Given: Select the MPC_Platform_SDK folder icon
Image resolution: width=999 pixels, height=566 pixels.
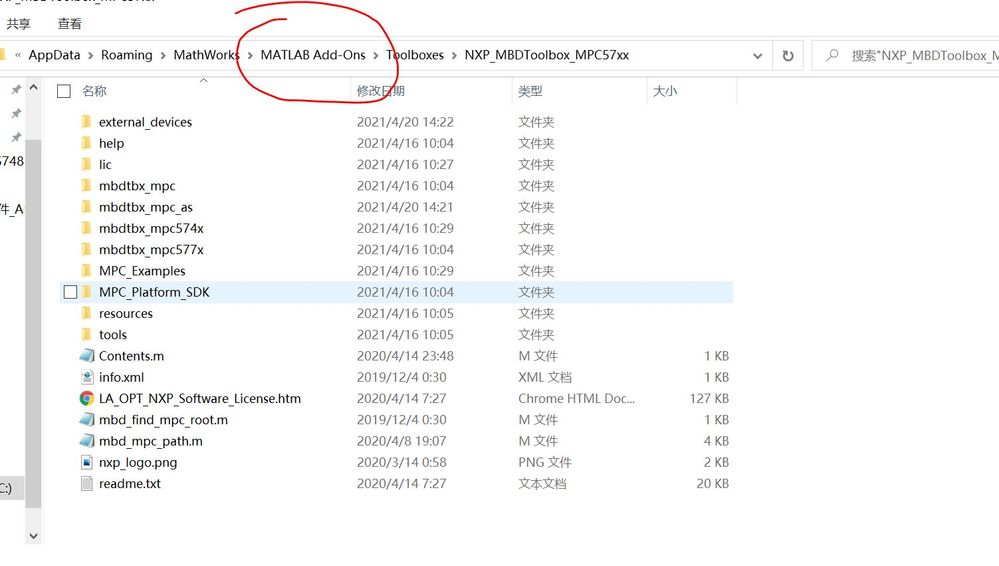Looking at the screenshot, I should tap(87, 292).
